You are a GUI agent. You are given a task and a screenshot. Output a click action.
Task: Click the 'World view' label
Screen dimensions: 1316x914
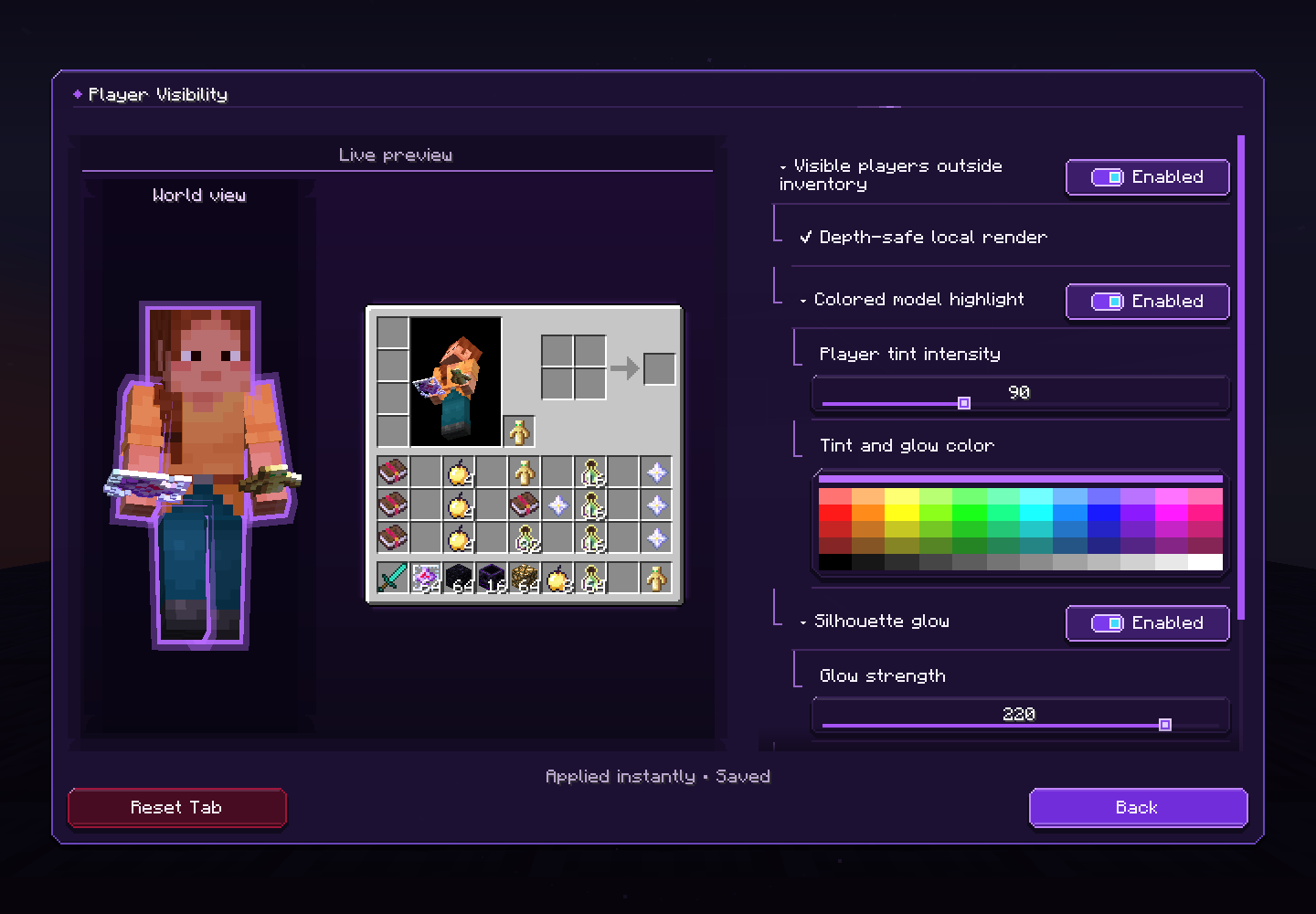[199, 195]
